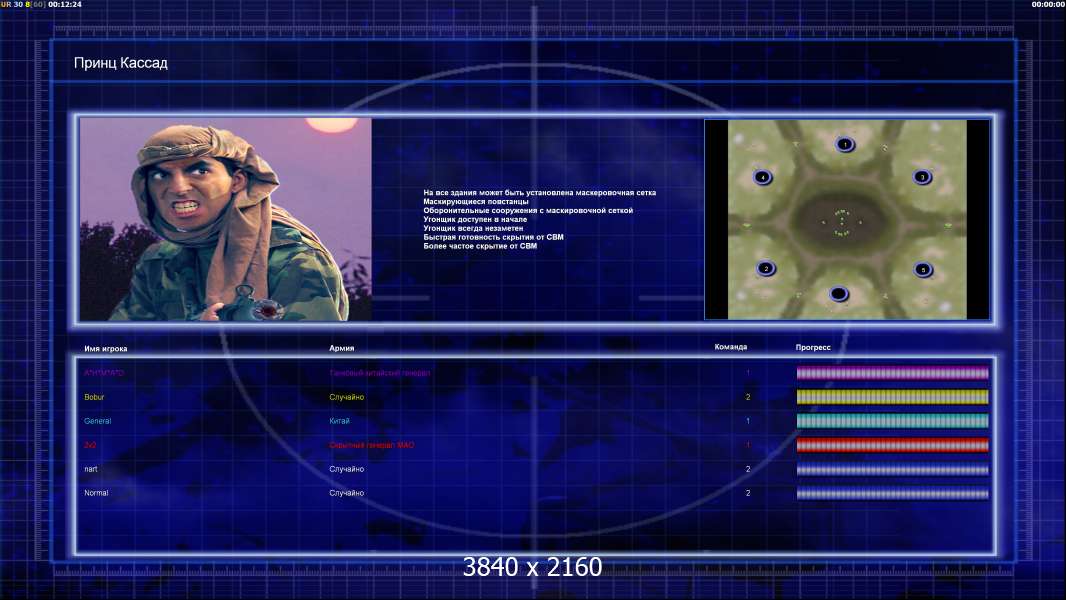Select start position 1 on map preview
Screen dimensions: 1066x600
845,144
